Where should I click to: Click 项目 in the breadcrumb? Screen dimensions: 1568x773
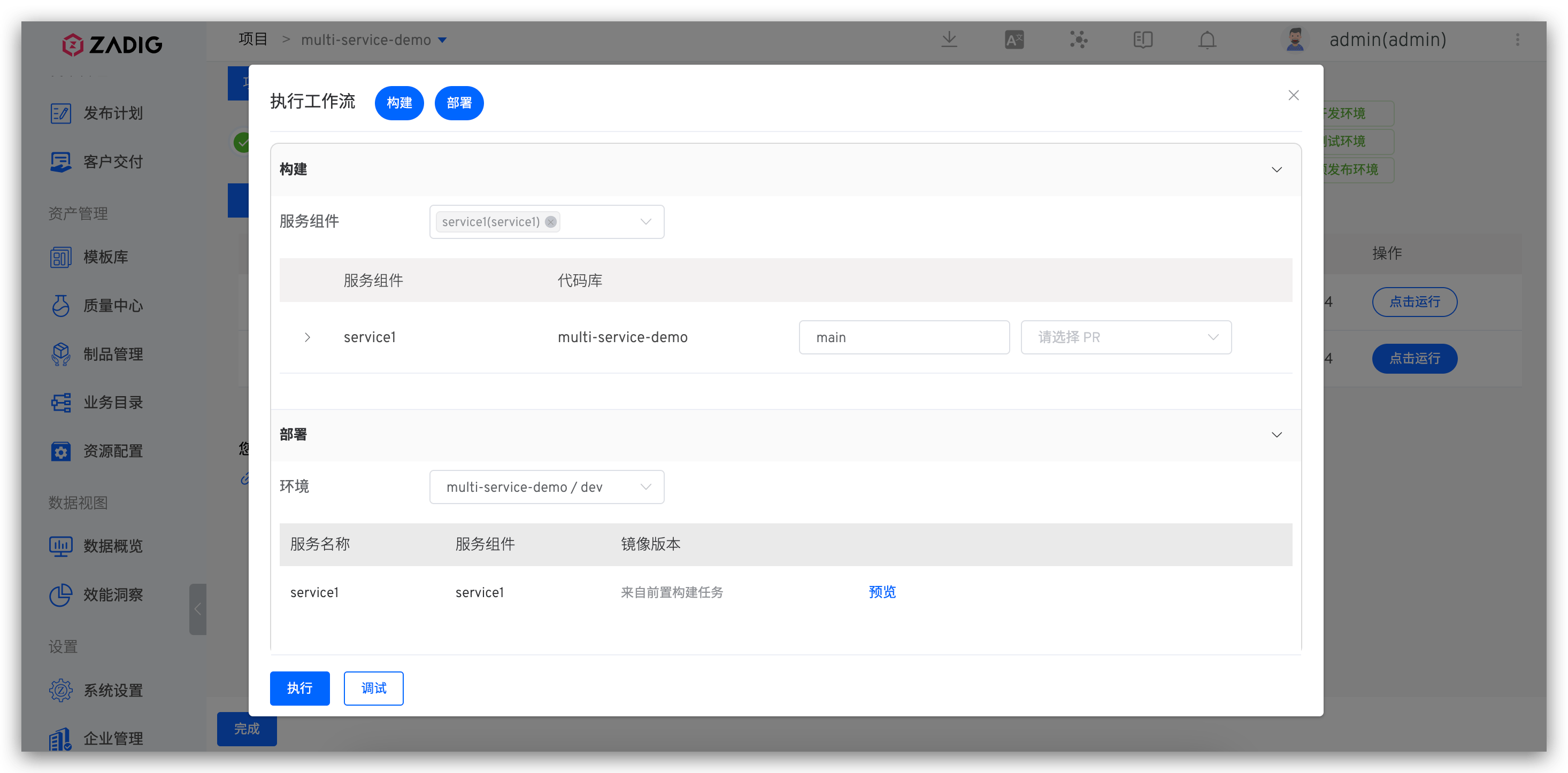[x=252, y=40]
